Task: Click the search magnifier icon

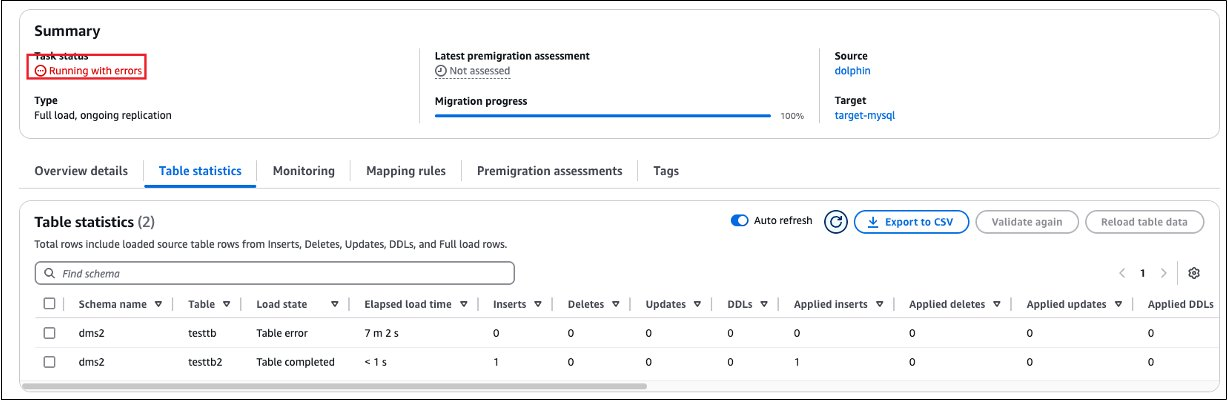Action: click(49, 273)
